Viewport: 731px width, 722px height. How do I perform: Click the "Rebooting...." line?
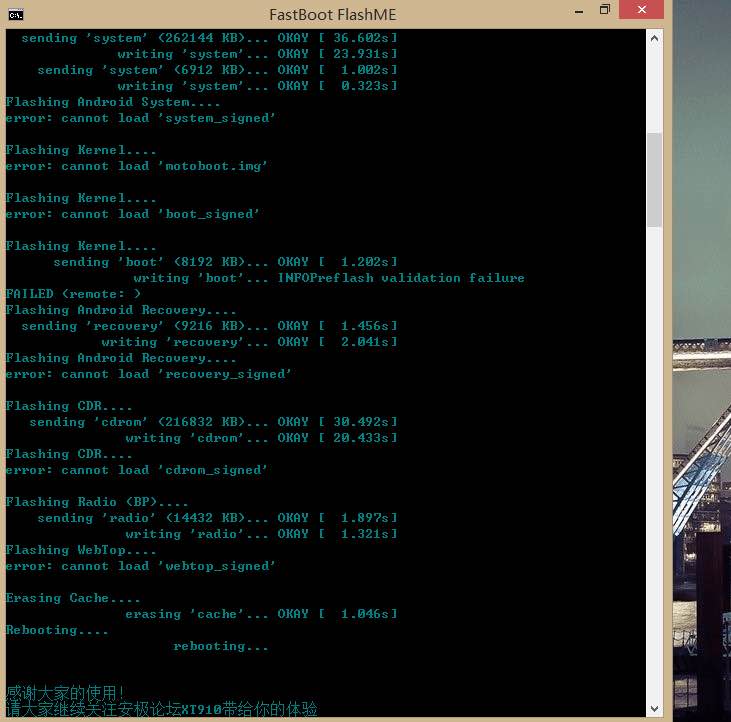(57, 630)
